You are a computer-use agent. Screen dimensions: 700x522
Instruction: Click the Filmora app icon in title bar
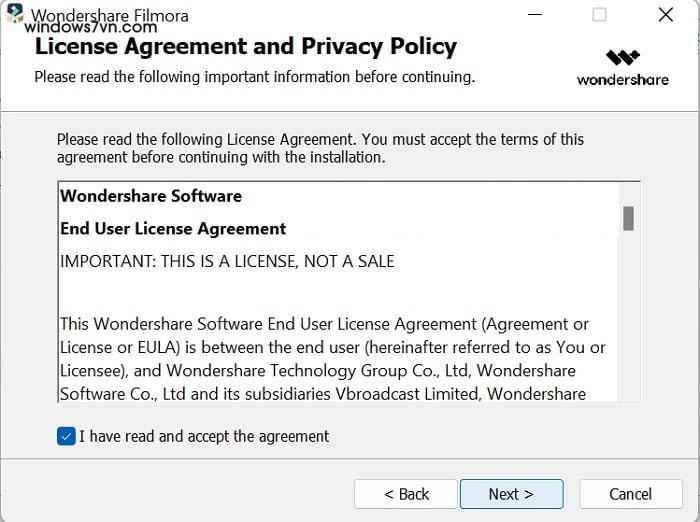point(15,14)
